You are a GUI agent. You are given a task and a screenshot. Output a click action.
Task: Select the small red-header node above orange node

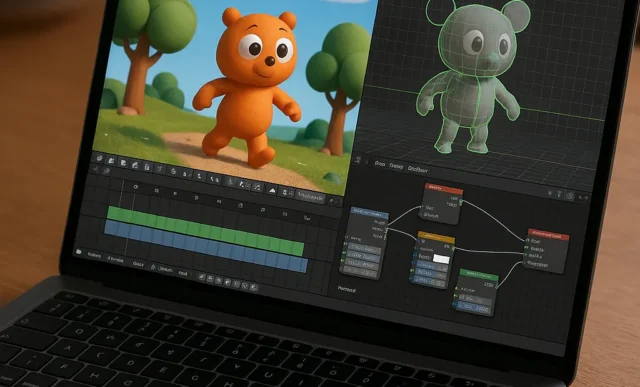coord(441,204)
